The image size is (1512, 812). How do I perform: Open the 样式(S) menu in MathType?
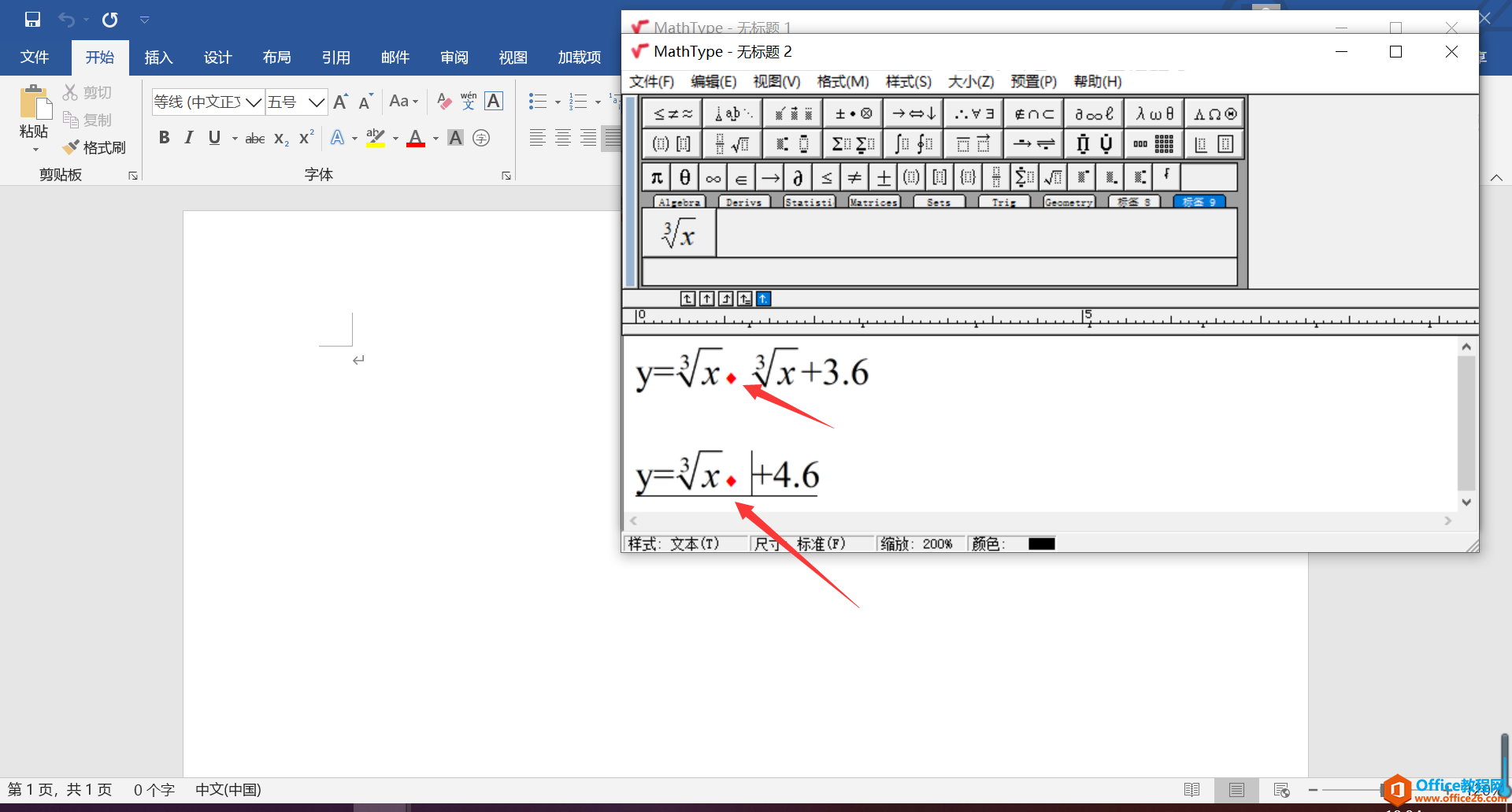[x=907, y=81]
